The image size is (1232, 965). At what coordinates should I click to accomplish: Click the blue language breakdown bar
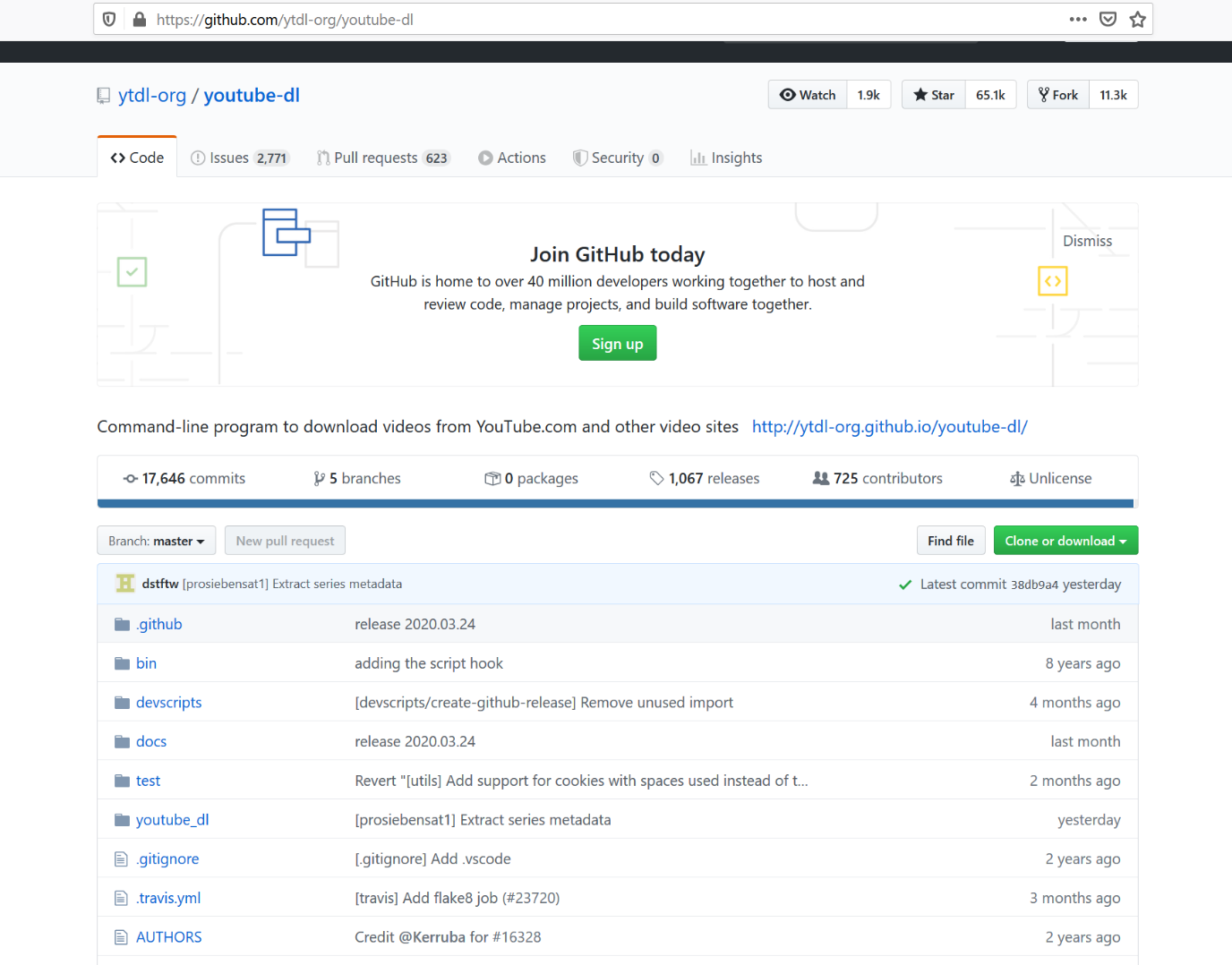pos(616,503)
